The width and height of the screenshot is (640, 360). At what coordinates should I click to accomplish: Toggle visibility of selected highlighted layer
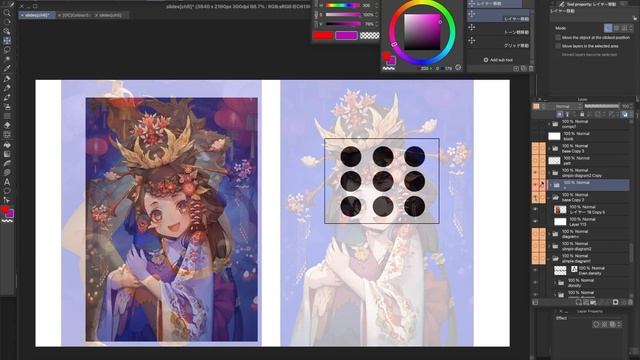(x=535, y=185)
